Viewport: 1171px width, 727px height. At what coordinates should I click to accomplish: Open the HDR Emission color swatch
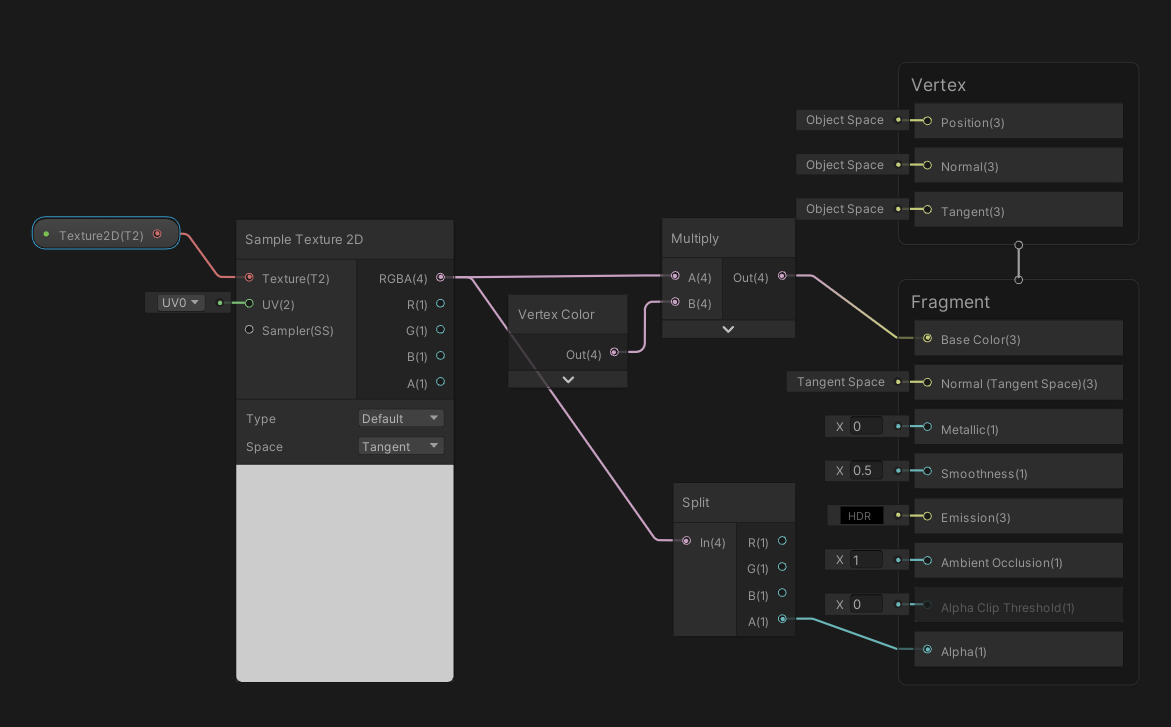(861, 516)
